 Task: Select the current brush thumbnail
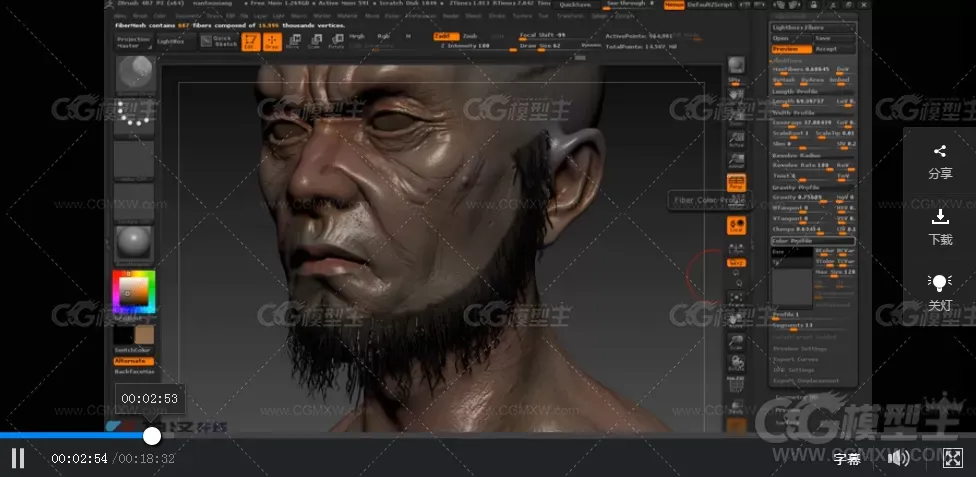(134, 74)
